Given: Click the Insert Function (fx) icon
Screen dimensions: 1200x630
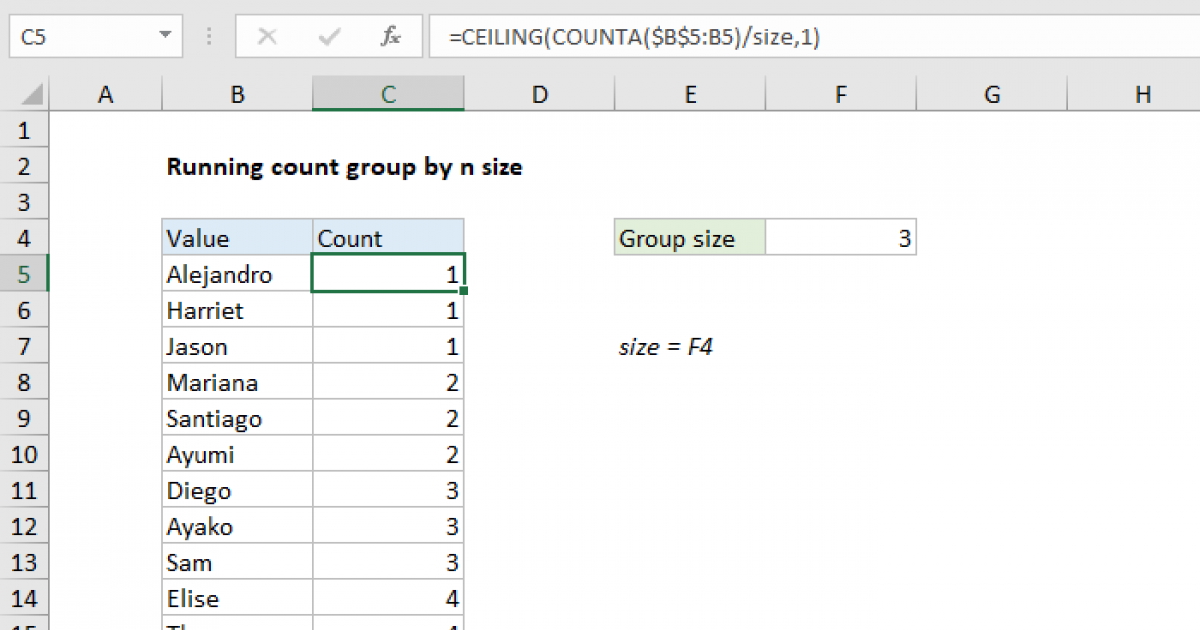Looking at the screenshot, I should pos(389,36).
